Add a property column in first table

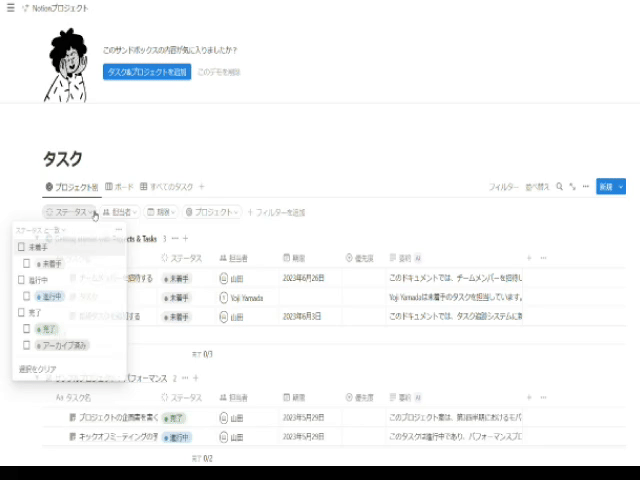click(x=529, y=258)
